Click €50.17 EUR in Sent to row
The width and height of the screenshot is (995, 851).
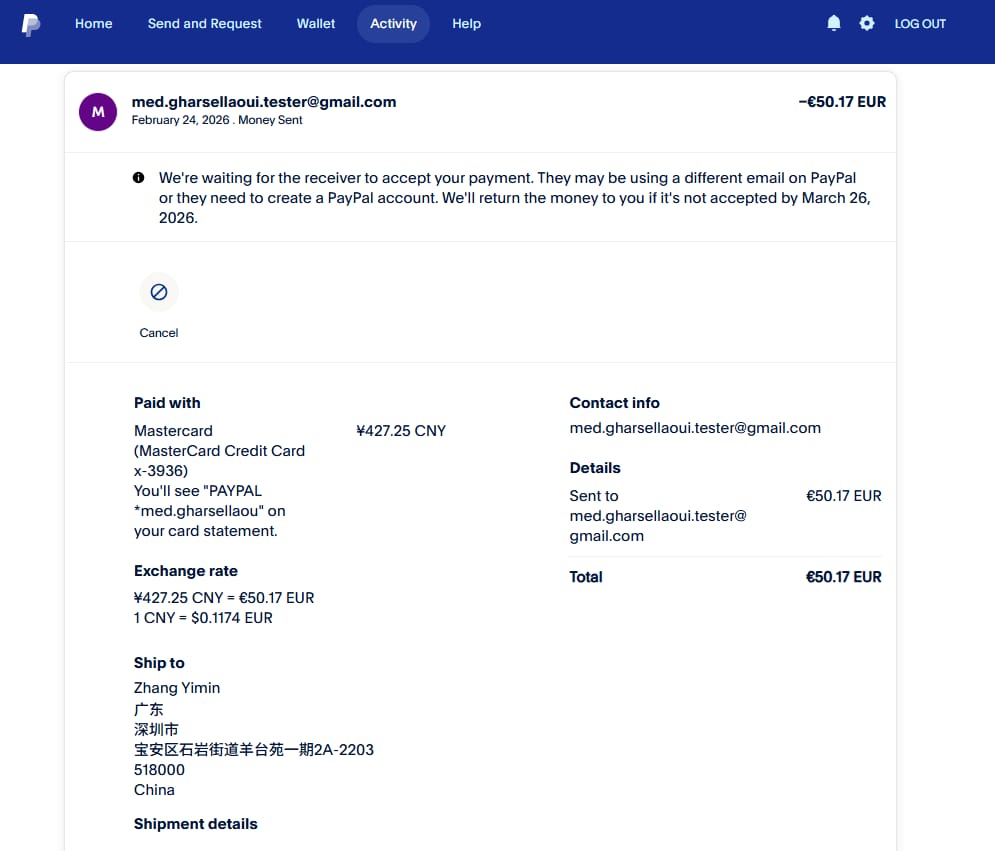843,496
